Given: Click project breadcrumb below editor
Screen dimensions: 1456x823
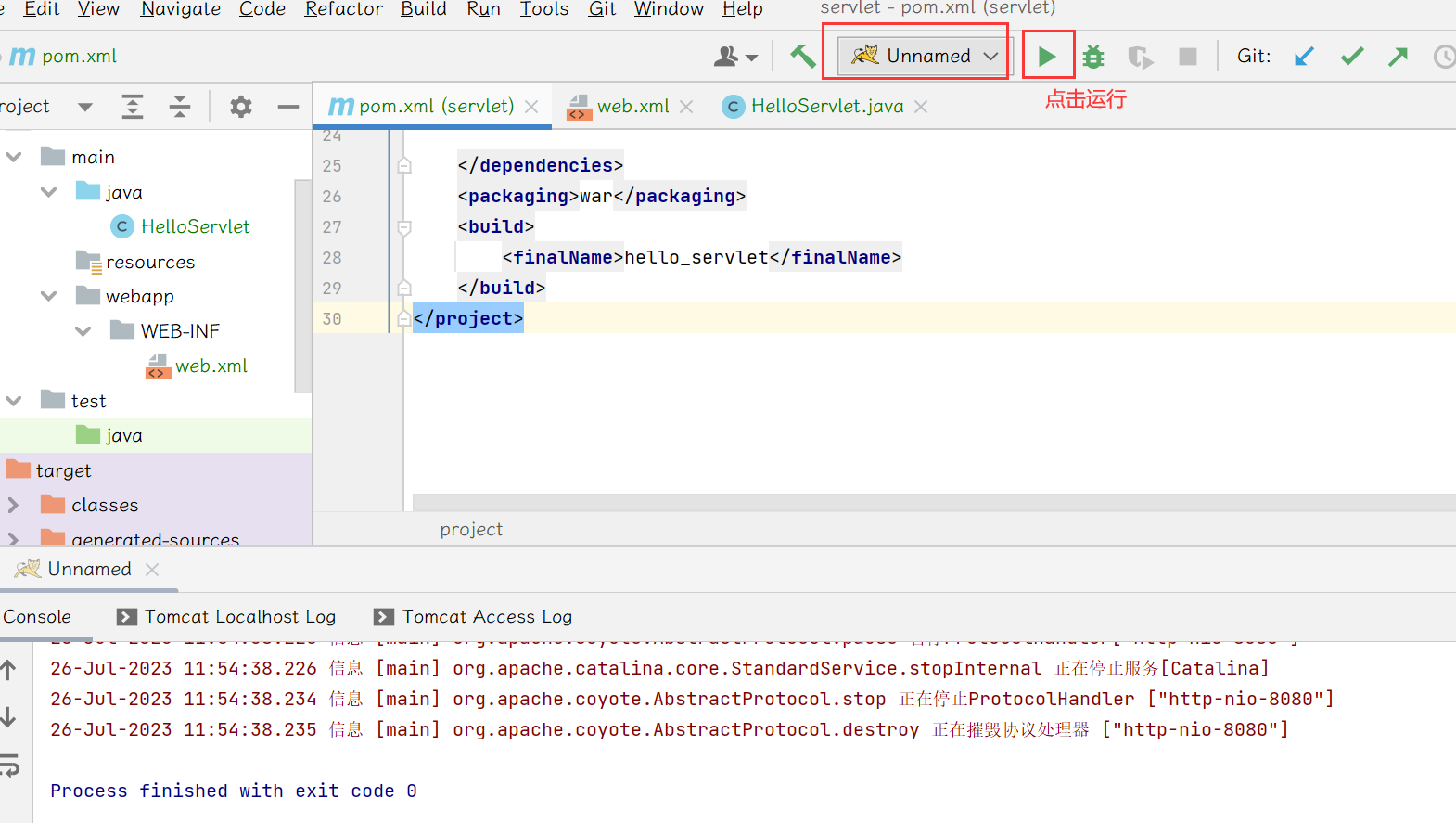Looking at the screenshot, I should pos(471,529).
